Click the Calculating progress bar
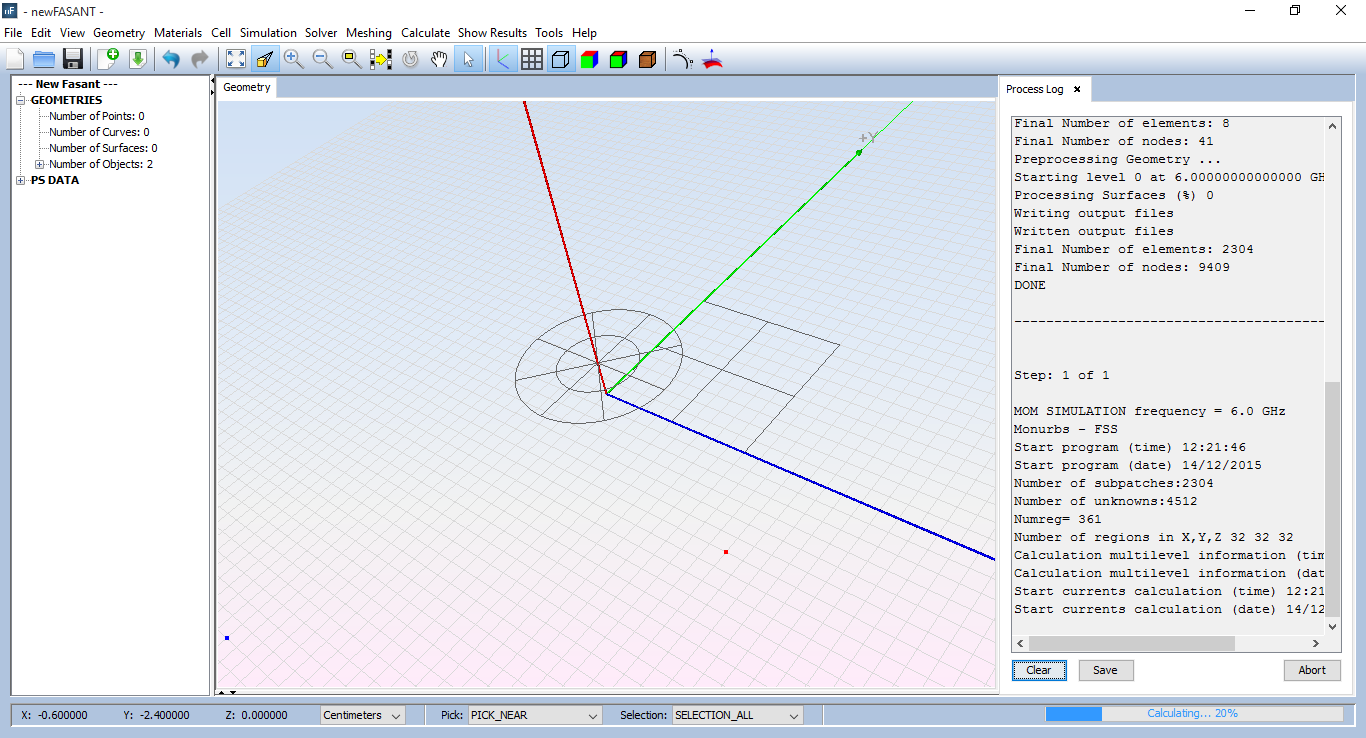Viewport: 1366px width, 738px height. 1194,714
